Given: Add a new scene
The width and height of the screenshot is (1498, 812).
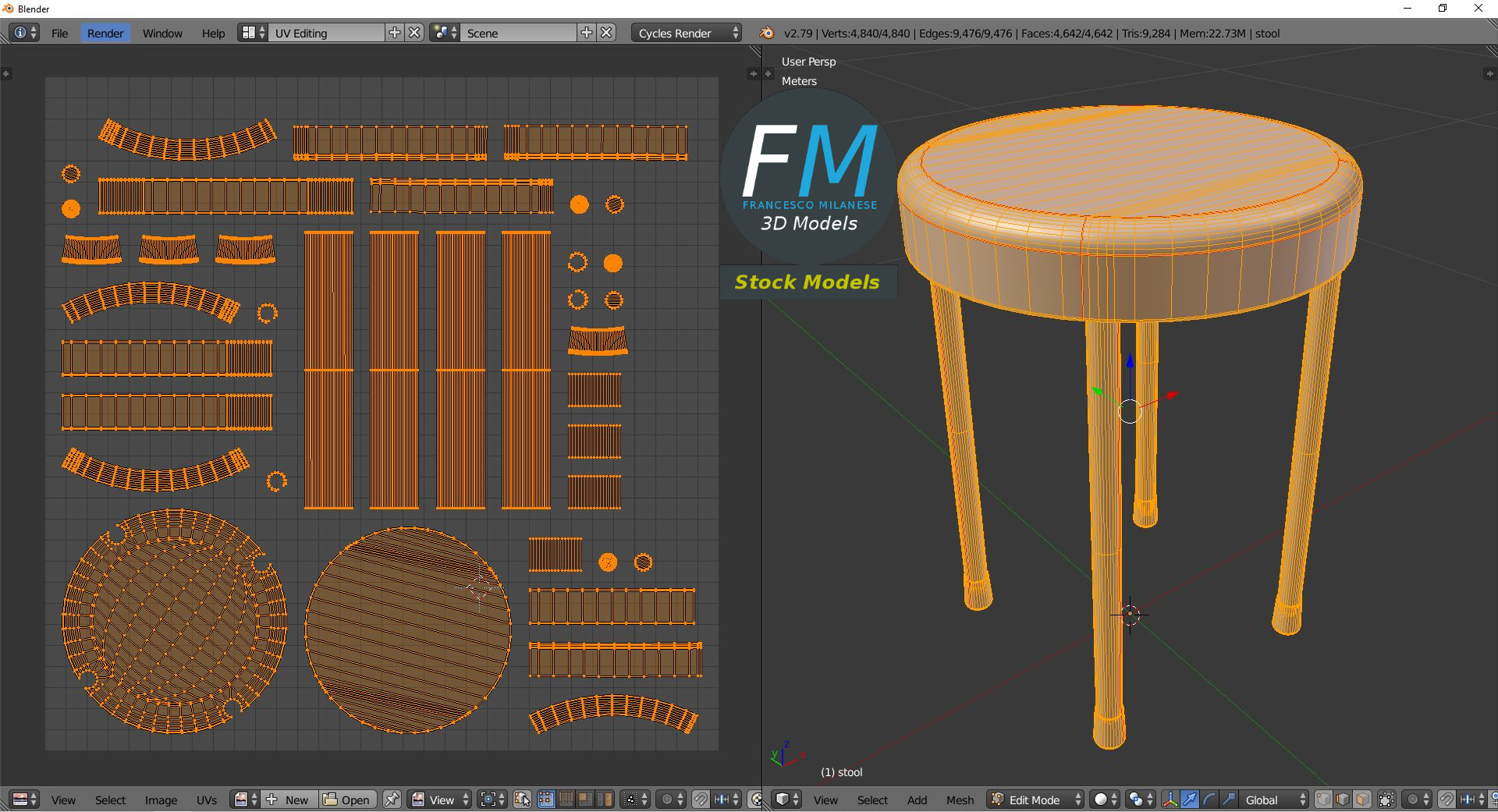Looking at the screenshot, I should (x=587, y=33).
